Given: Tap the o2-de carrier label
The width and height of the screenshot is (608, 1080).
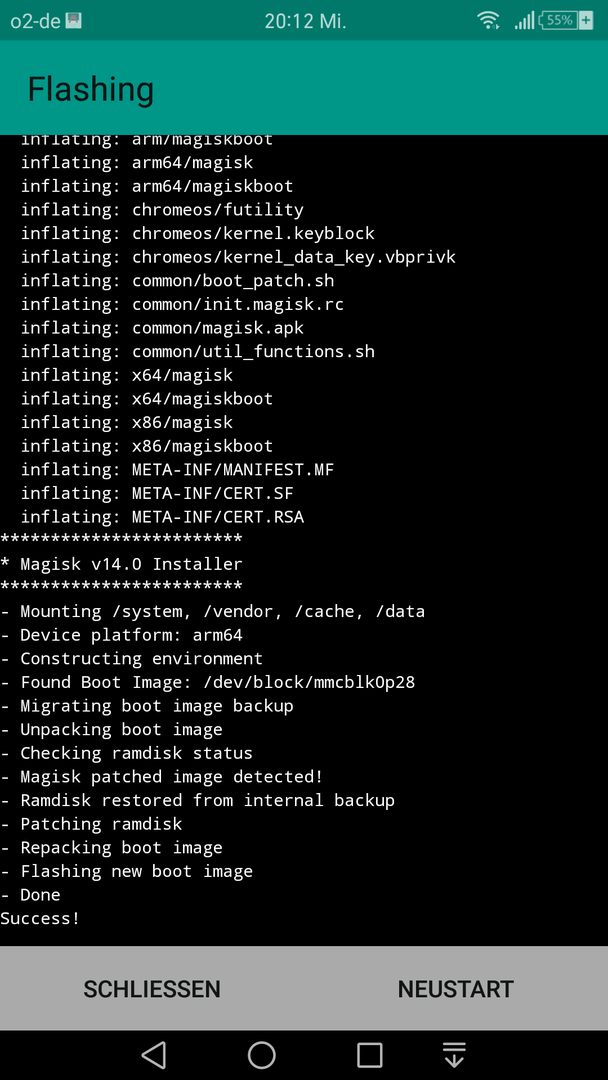Looking at the screenshot, I should (x=35, y=21).
